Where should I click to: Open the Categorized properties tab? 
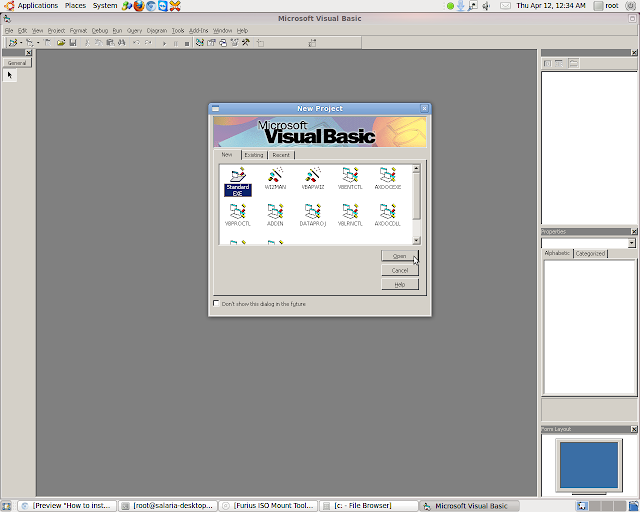tap(590, 254)
